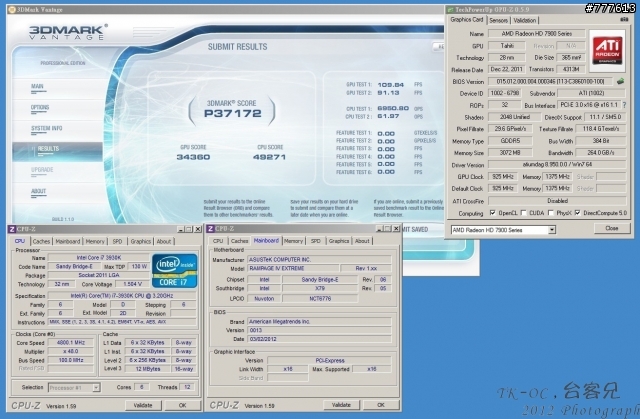The width and height of the screenshot is (640, 419).
Task: Open SYSTEM INFO in 3DMark sidebar
Action: tap(47, 129)
